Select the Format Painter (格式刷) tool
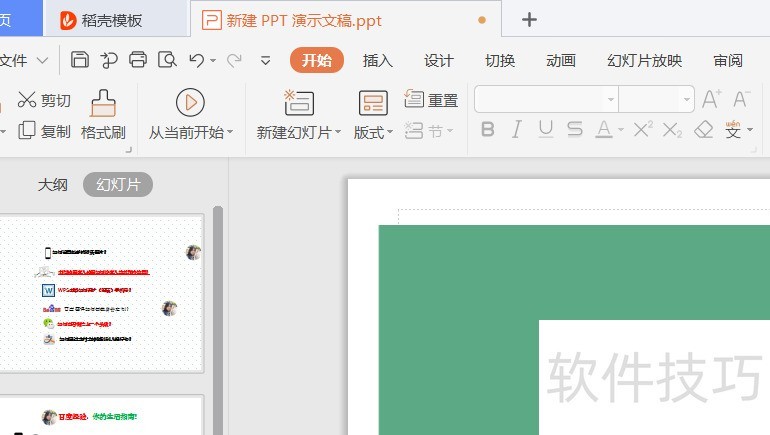Image resolution: width=770 pixels, height=435 pixels. [103, 114]
